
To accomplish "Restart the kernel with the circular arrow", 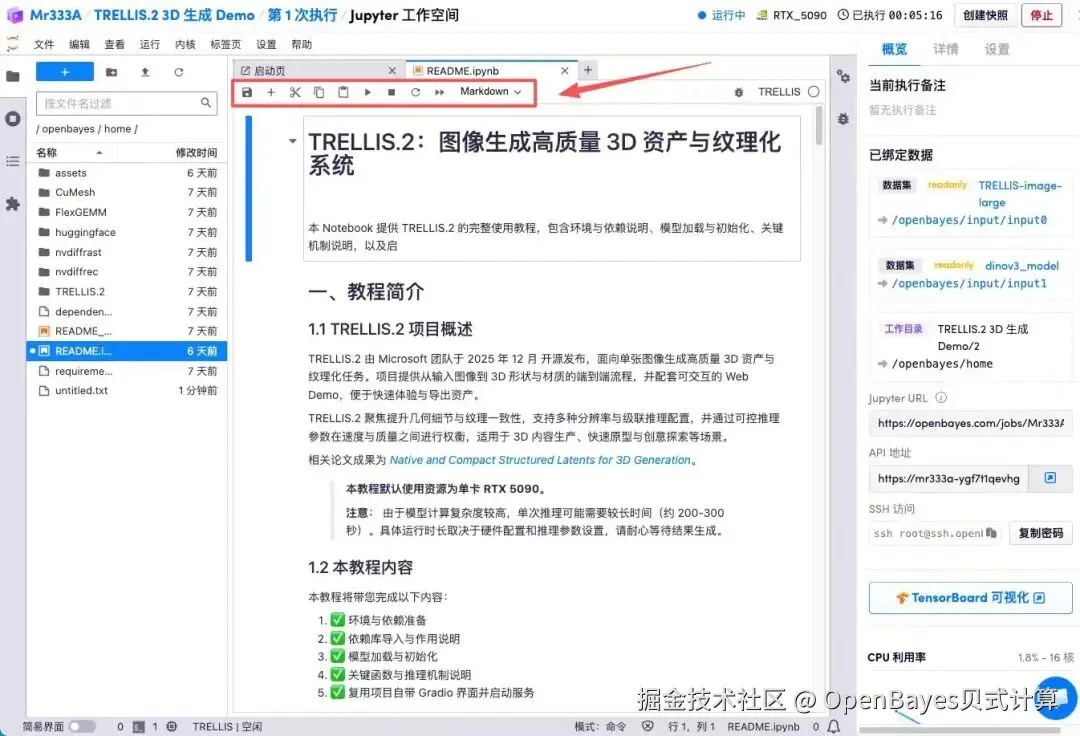I will pos(415,92).
